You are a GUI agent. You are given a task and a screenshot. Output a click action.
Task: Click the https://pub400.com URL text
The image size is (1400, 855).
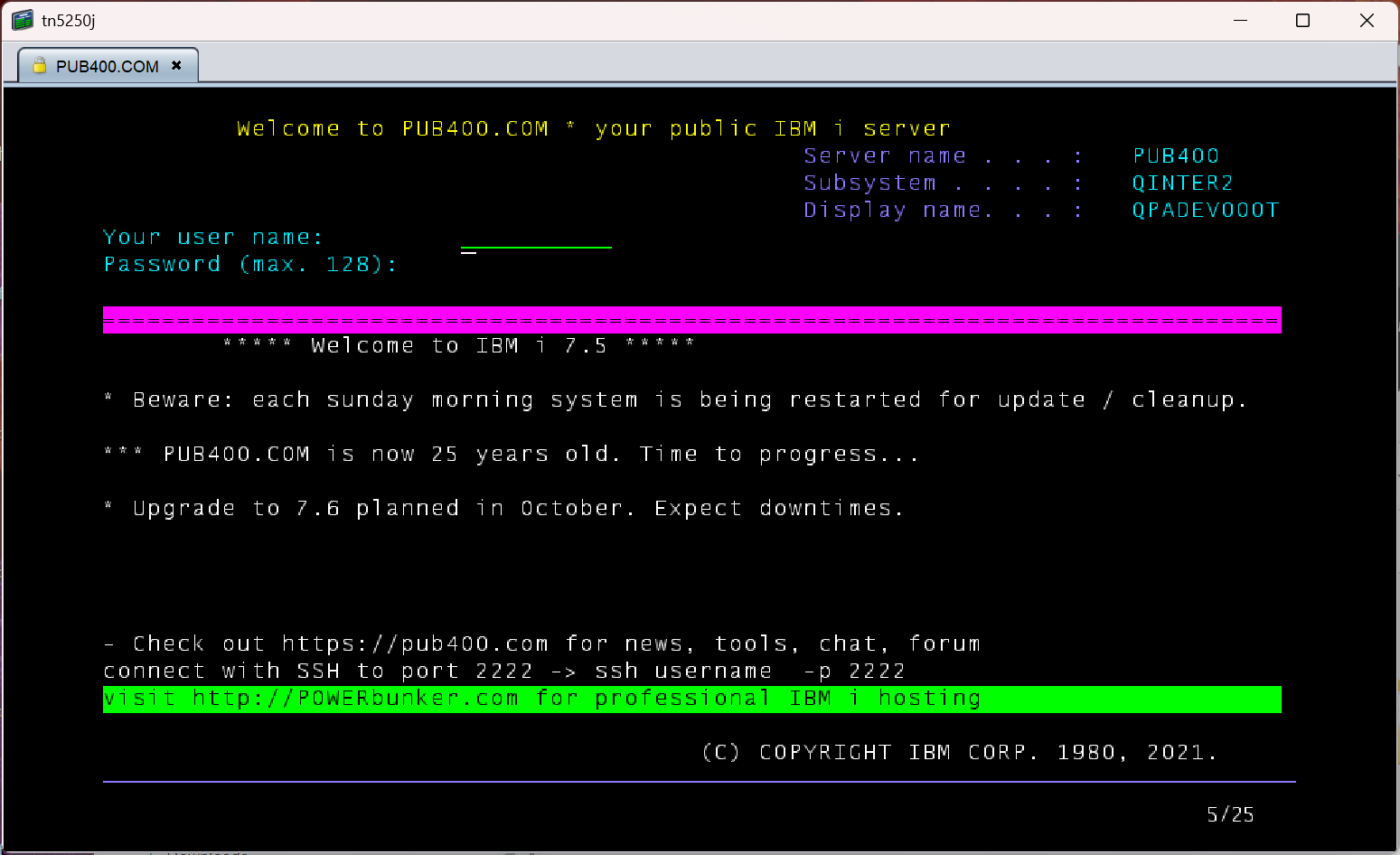[x=415, y=644]
